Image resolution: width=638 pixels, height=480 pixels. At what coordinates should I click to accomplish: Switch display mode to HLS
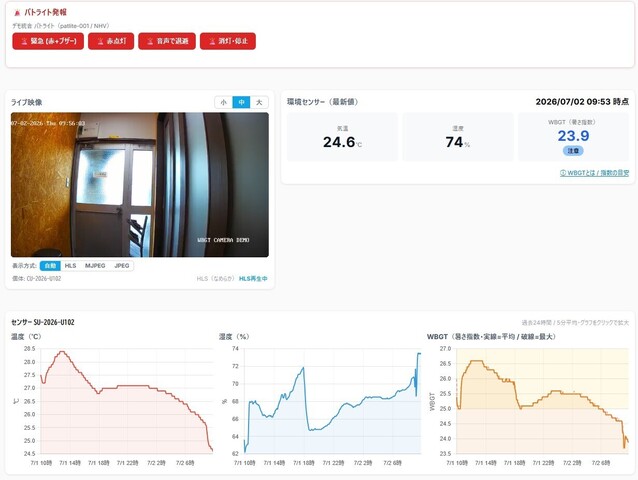(70, 266)
